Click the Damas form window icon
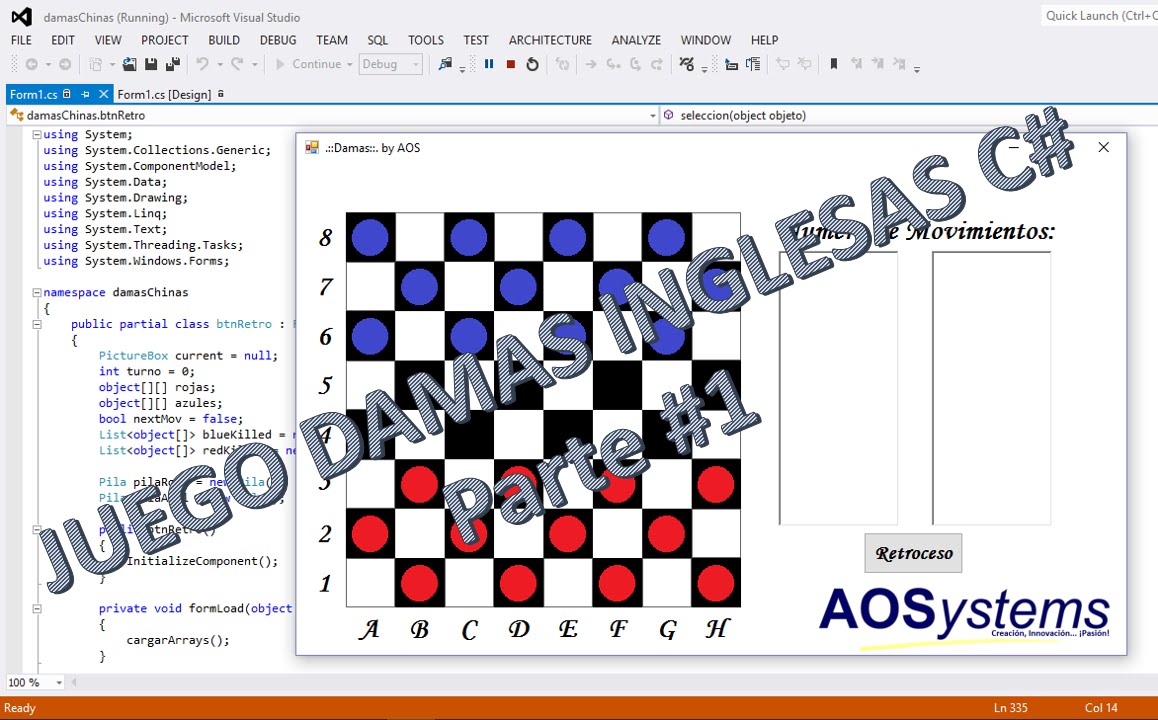Viewport: 1158px width, 720px height. 312,148
